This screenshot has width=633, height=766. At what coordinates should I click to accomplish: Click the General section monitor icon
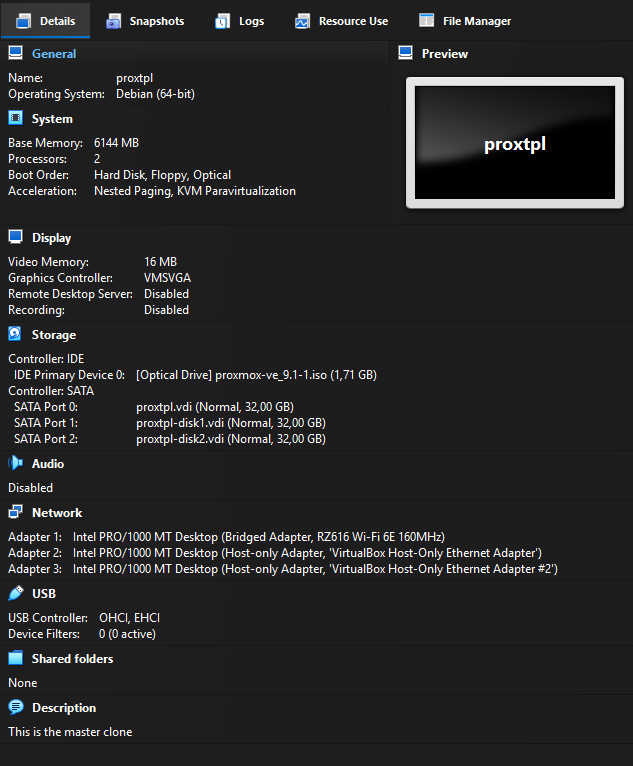click(x=16, y=53)
